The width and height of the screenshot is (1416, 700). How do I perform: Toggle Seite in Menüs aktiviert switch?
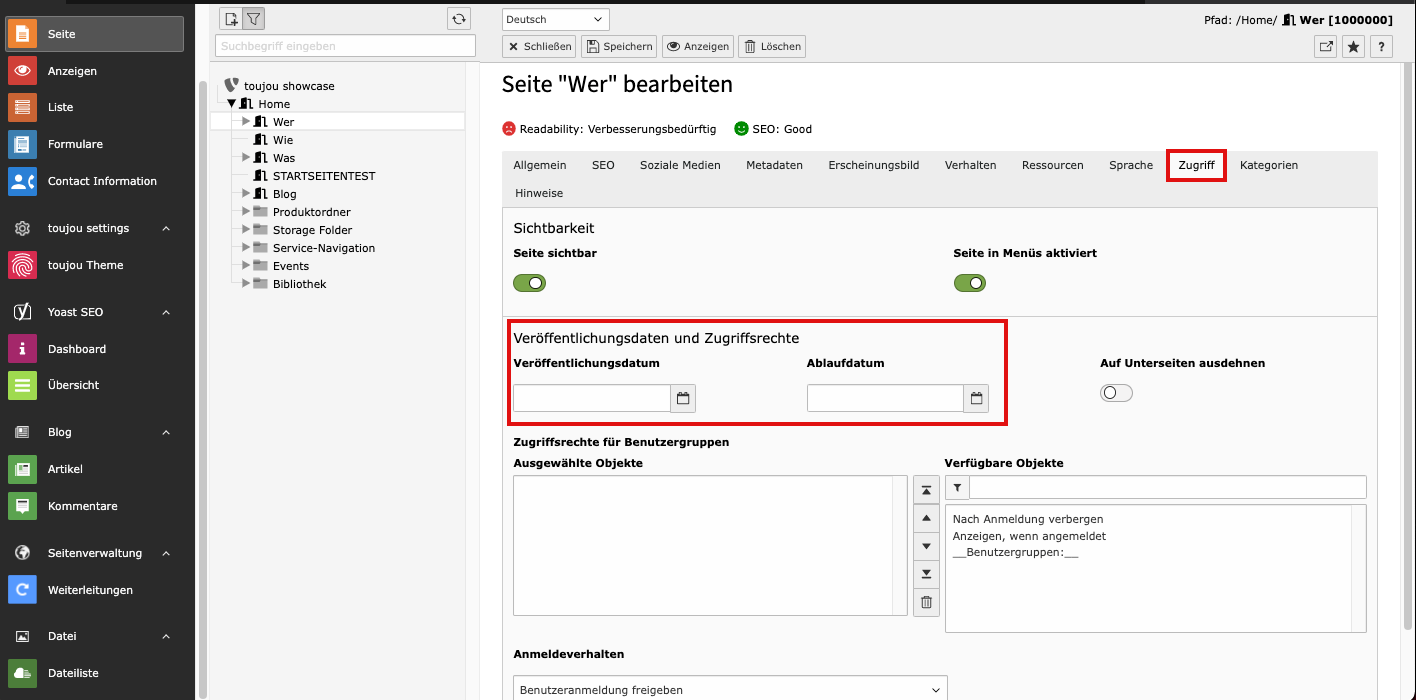tap(969, 283)
